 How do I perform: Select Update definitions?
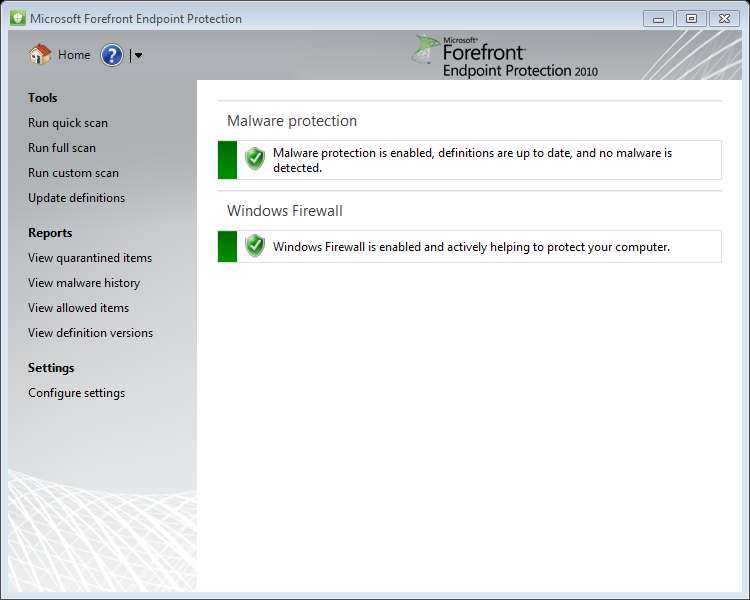coord(77,198)
